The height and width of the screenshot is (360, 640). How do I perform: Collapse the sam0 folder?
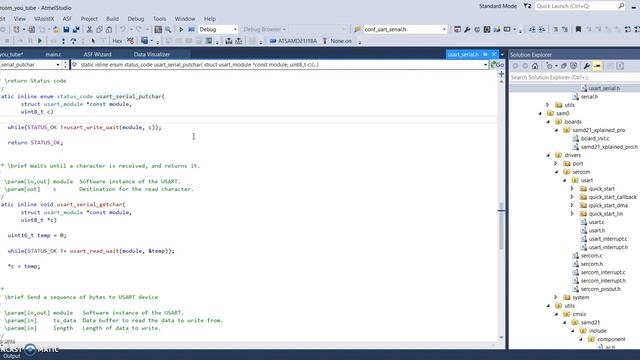tap(540, 113)
